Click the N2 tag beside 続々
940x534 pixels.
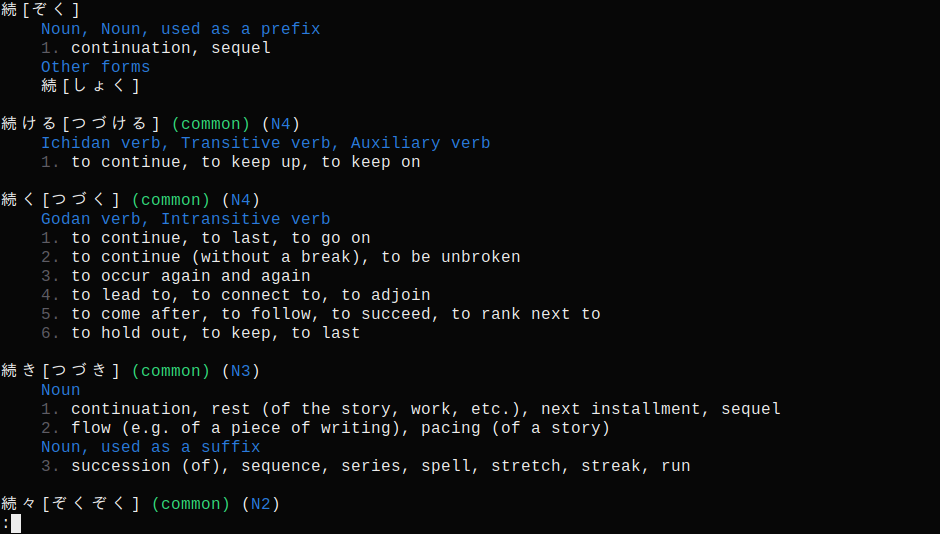click(261, 504)
